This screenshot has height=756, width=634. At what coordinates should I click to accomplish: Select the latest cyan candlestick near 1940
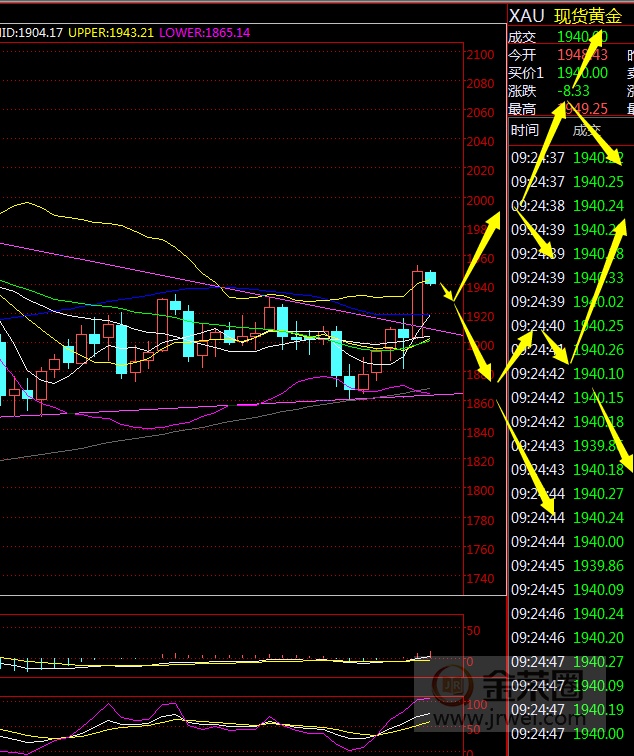coord(430,278)
